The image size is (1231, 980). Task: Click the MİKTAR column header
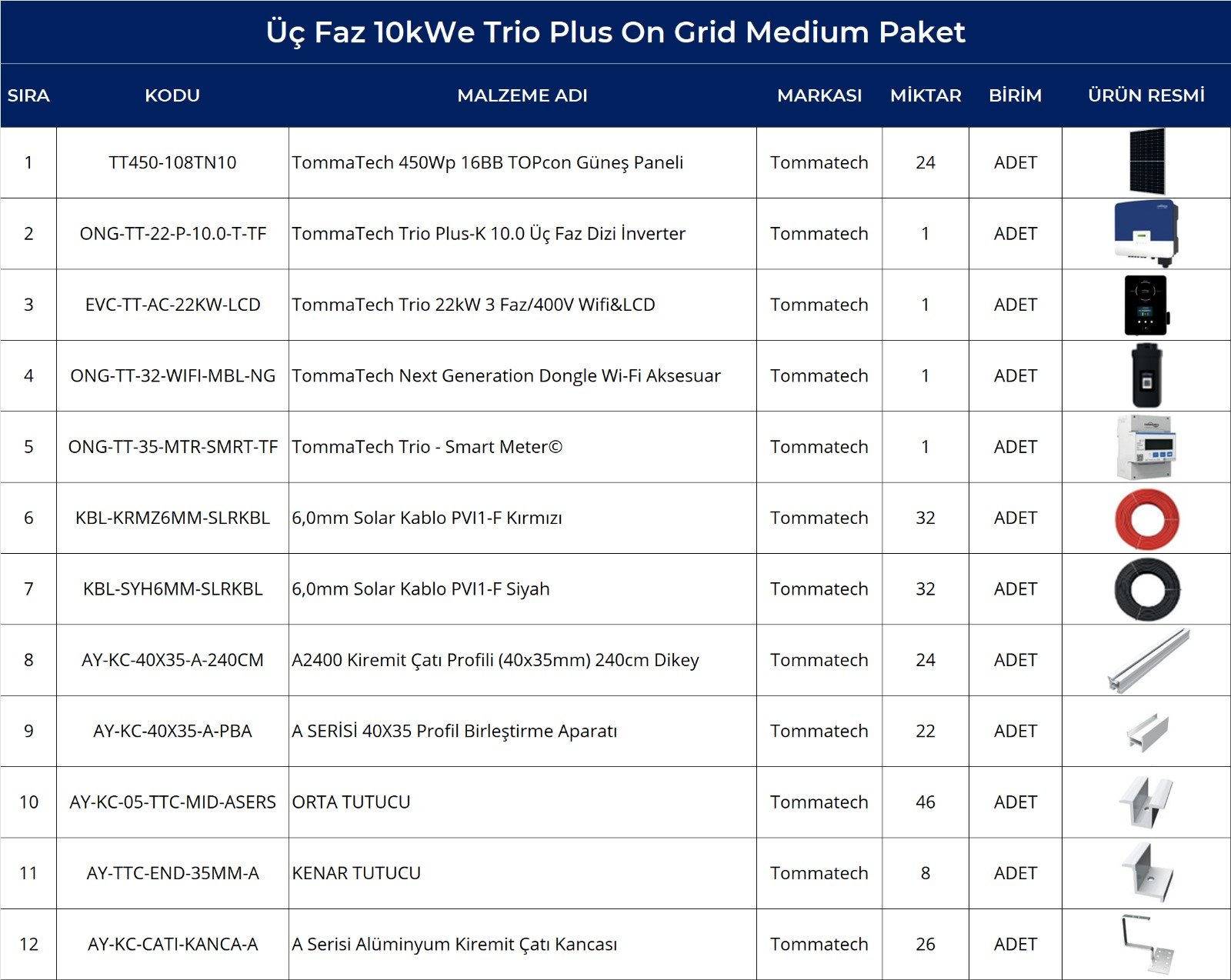click(x=926, y=95)
